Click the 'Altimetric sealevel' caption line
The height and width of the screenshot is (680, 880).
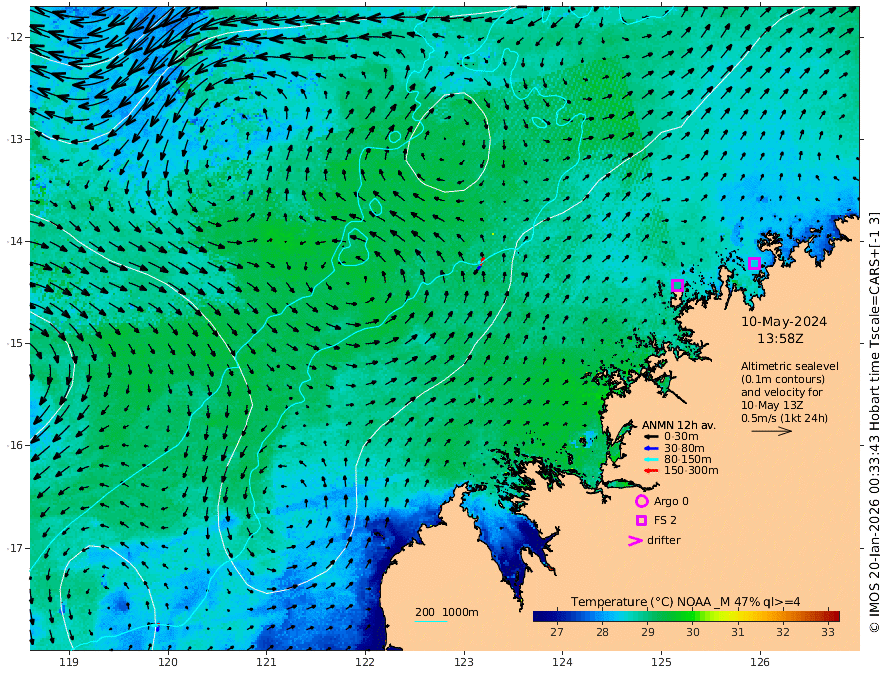click(790, 366)
